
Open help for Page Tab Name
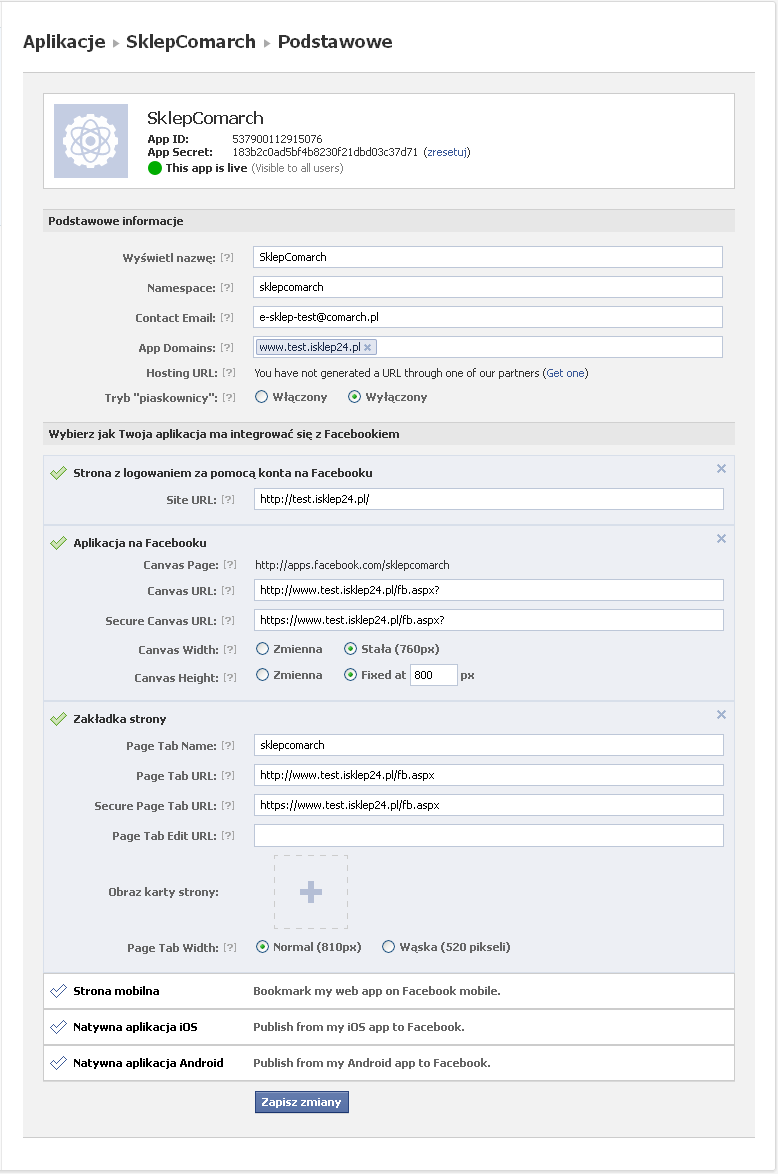(228, 746)
